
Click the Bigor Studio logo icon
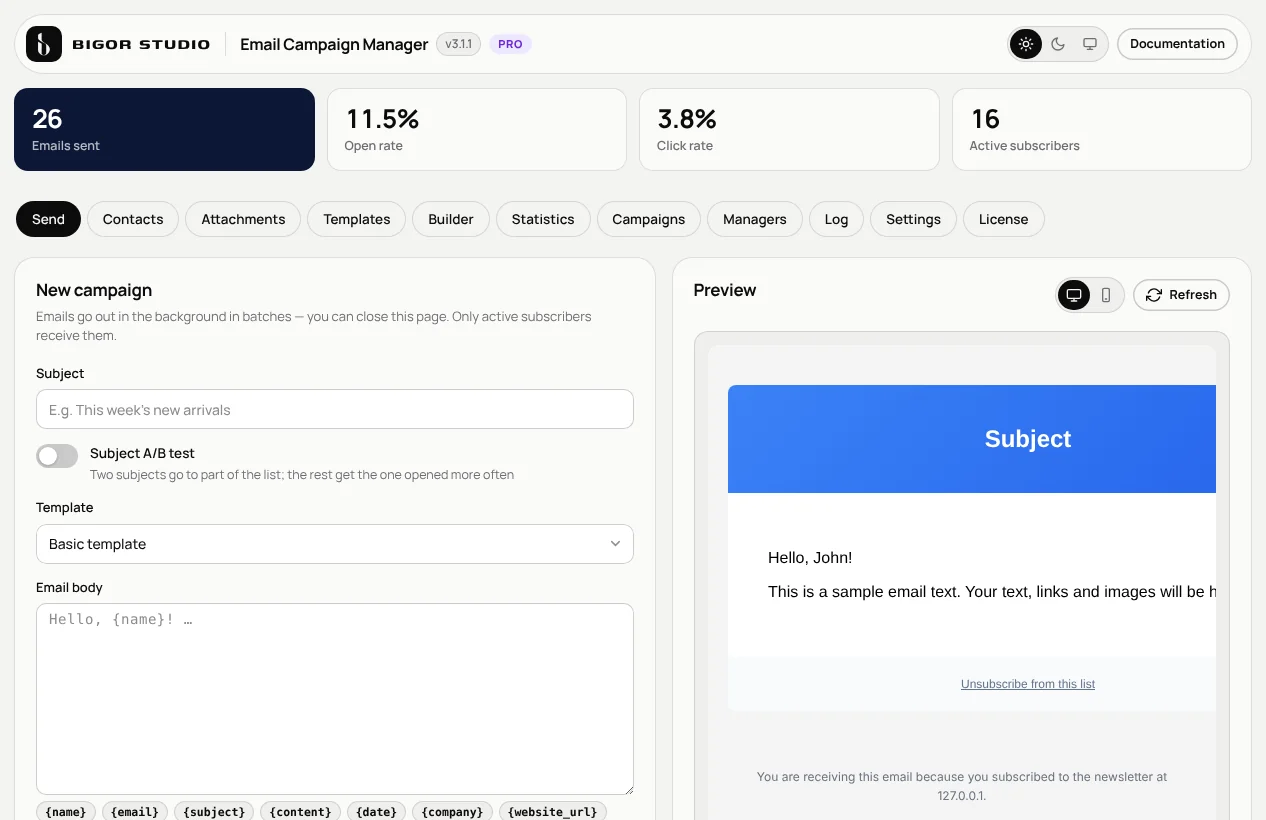coord(44,44)
